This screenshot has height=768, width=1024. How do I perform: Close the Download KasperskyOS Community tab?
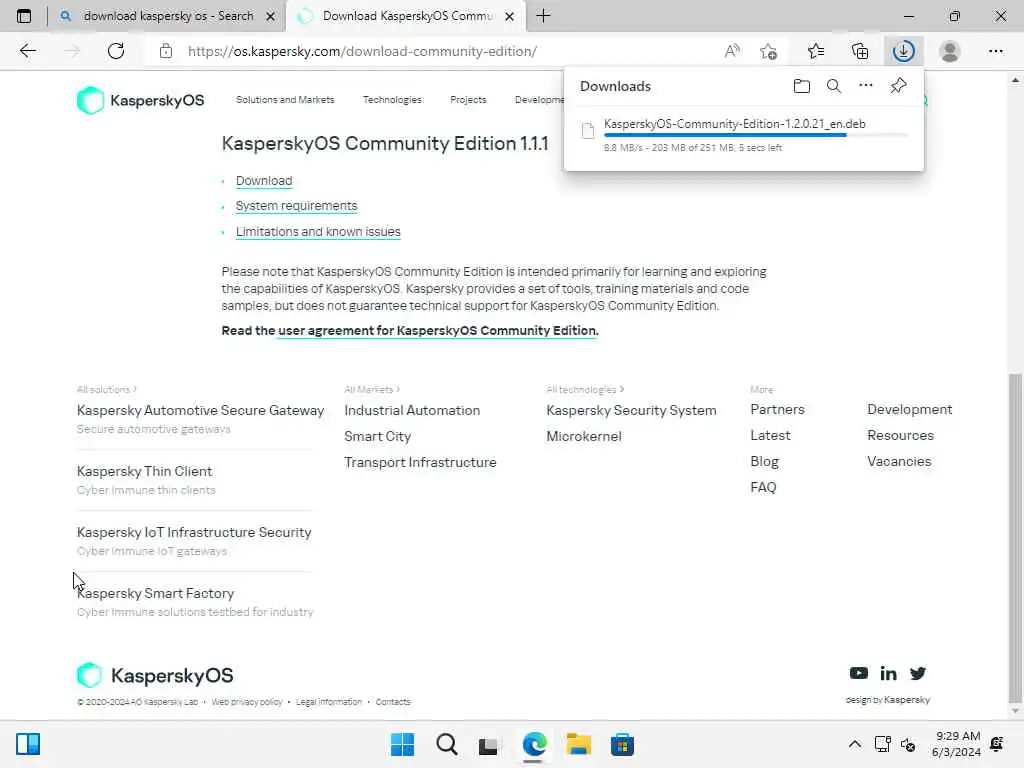click(x=509, y=16)
